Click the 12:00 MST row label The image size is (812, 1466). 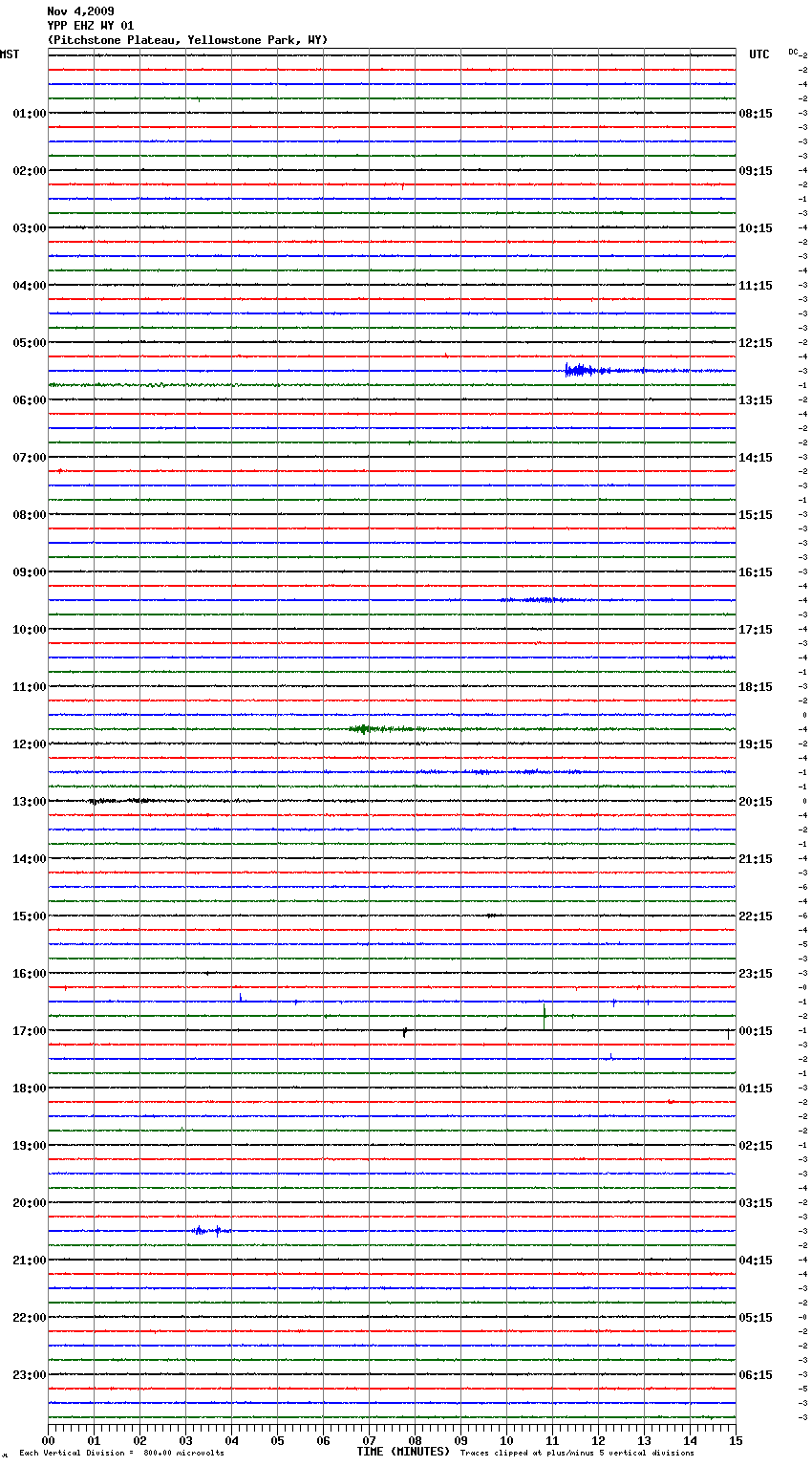click(x=29, y=744)
